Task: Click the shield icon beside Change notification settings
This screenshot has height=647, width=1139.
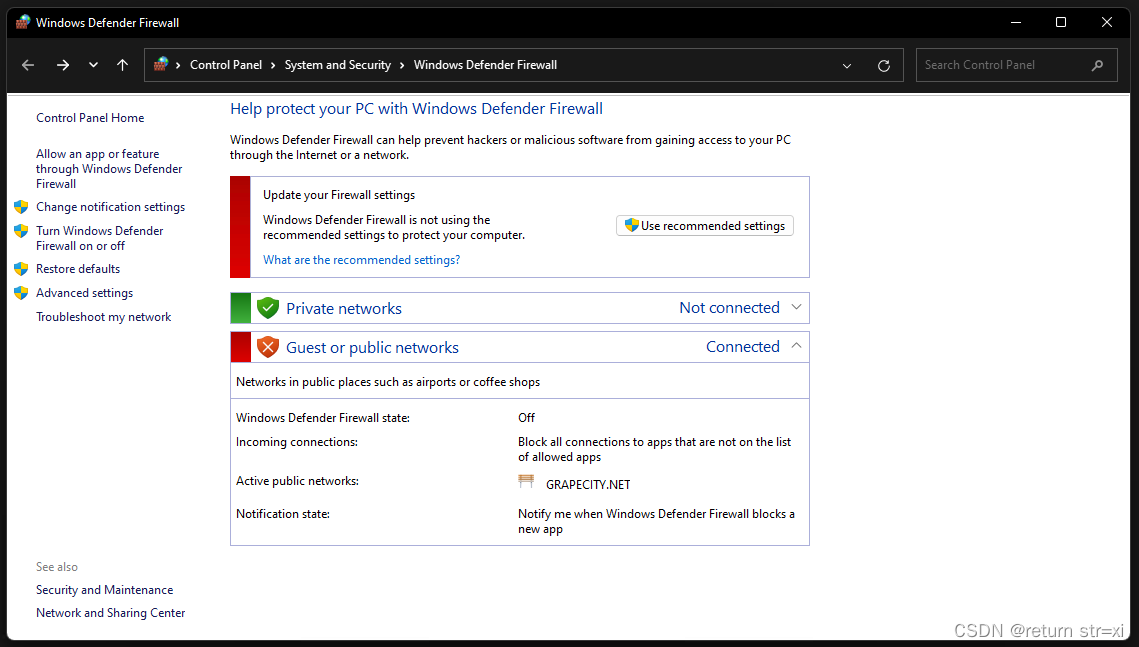Action: [22, 207]
